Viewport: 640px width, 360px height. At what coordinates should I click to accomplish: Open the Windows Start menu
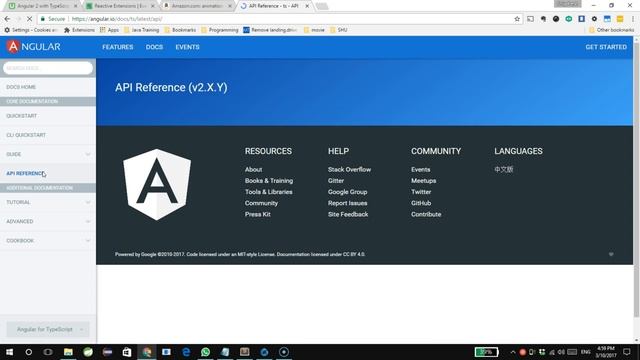9,352
